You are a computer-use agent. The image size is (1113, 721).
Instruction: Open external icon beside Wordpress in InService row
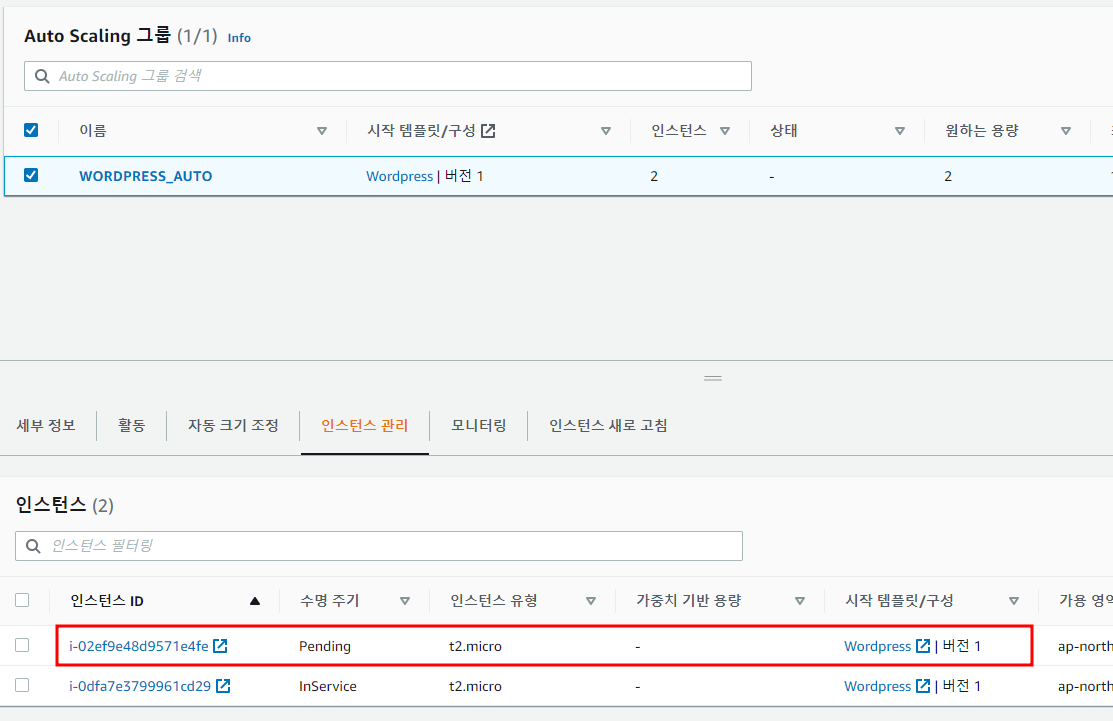click(x=923, y=686)
